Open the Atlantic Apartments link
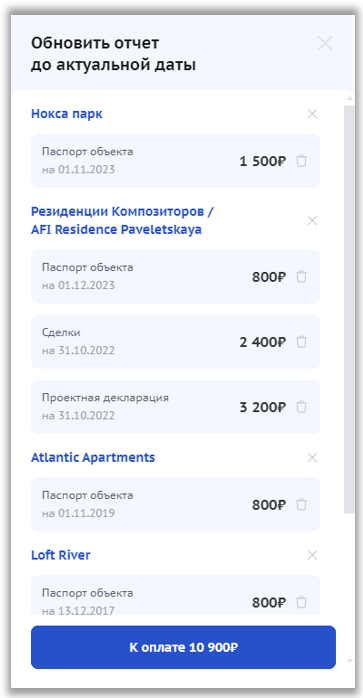 93,458
